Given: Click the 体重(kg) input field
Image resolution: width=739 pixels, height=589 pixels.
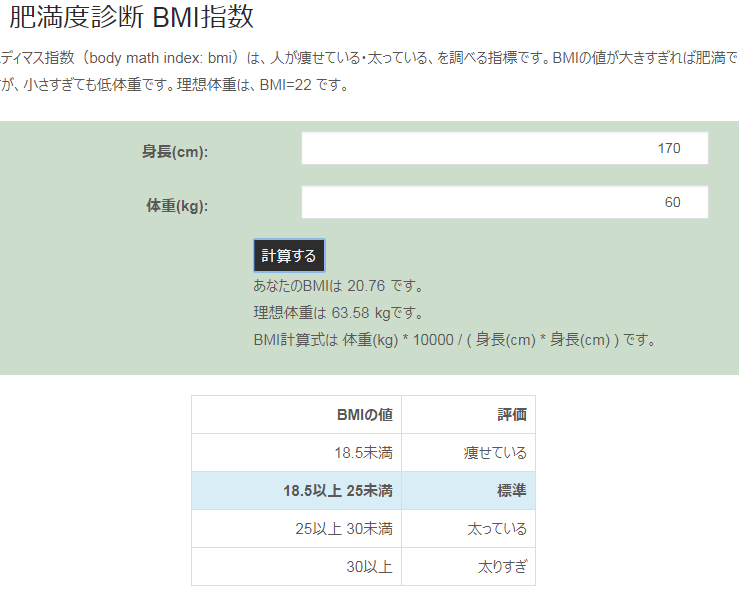Looking at the screenshot, I should click(x=504, y=202).
